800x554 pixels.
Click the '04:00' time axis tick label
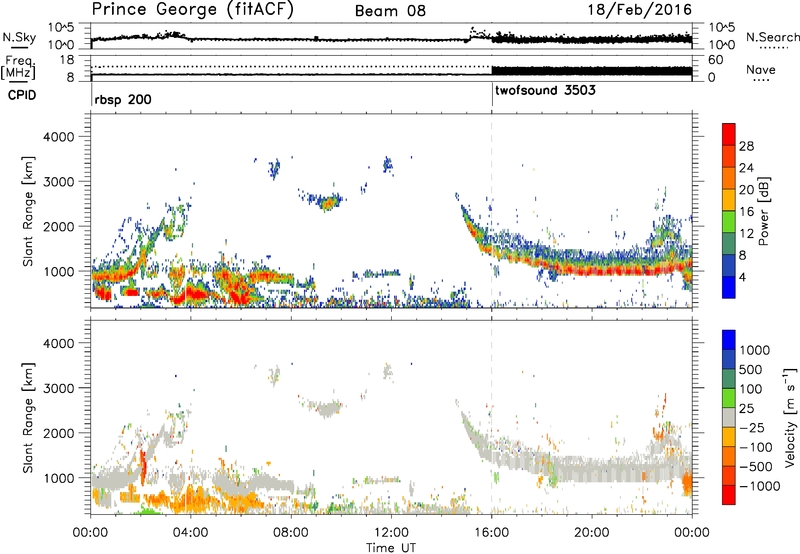191,533
